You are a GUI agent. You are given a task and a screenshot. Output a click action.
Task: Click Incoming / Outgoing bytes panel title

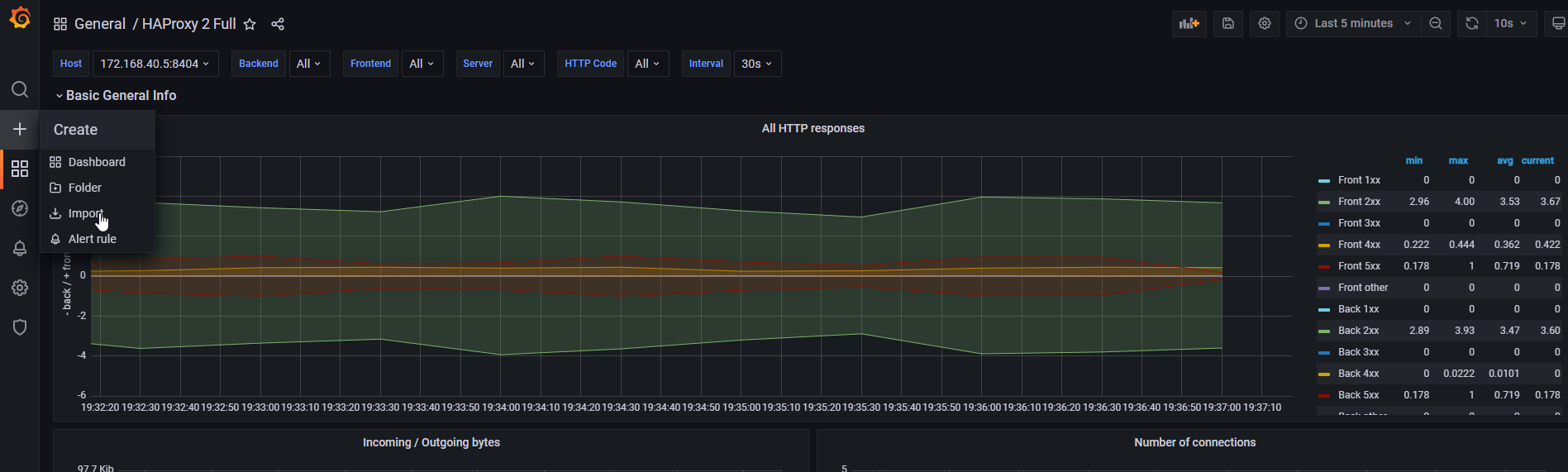(x=431, y=442)
